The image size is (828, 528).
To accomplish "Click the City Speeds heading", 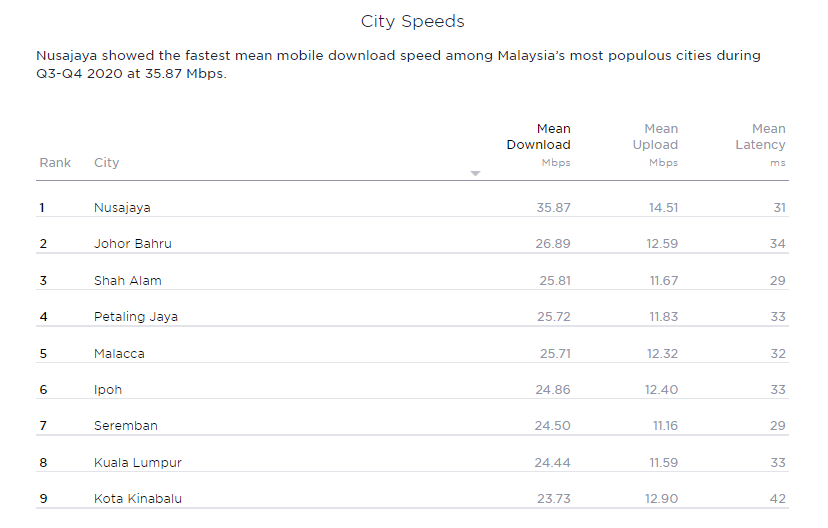I will [x=412, y=21].
